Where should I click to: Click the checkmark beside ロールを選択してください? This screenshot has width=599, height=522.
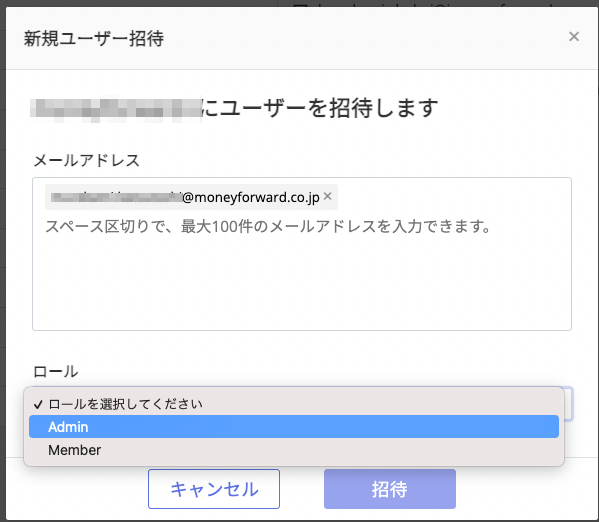38,404
